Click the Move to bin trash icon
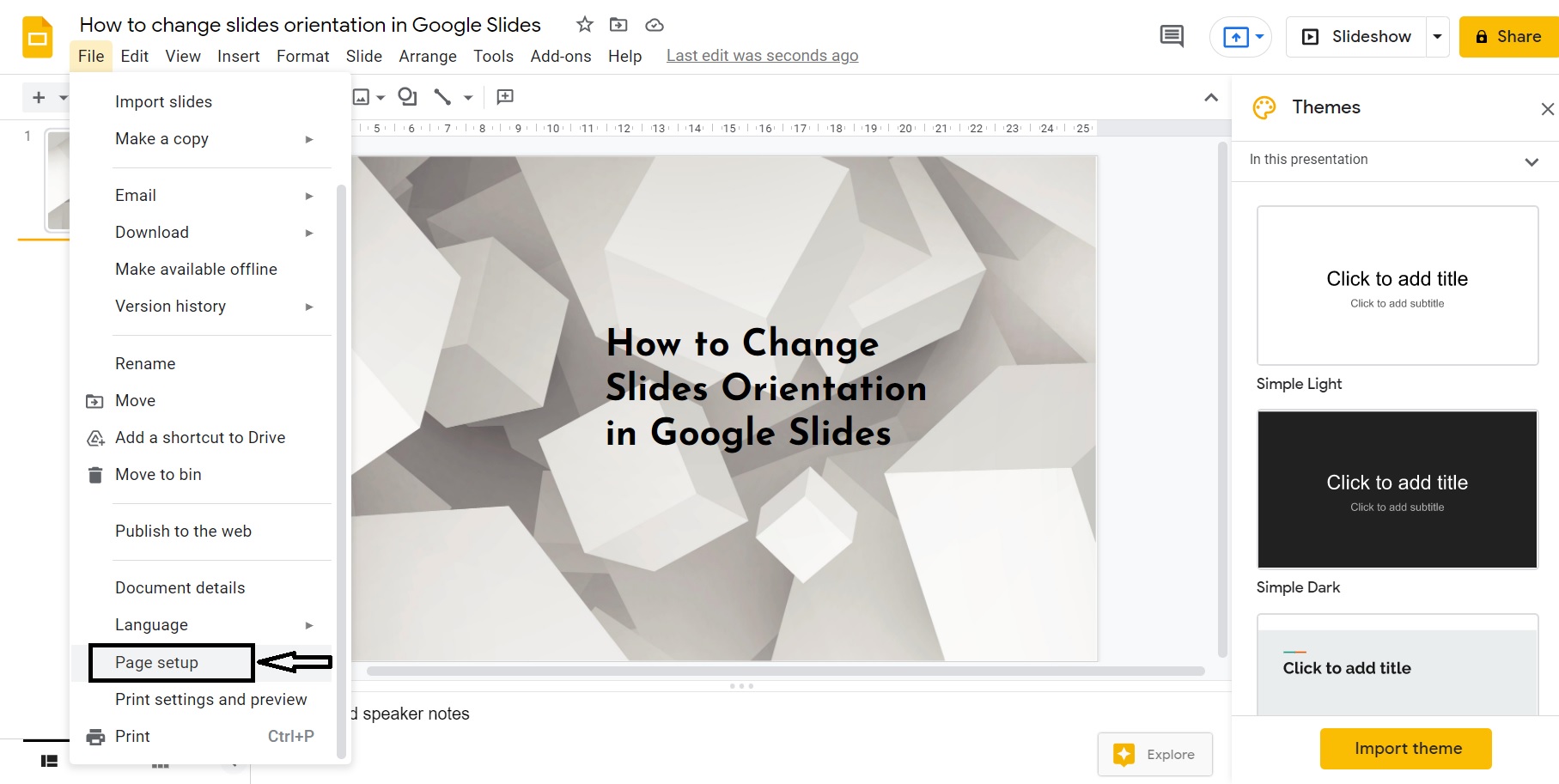 coord(95,475)
